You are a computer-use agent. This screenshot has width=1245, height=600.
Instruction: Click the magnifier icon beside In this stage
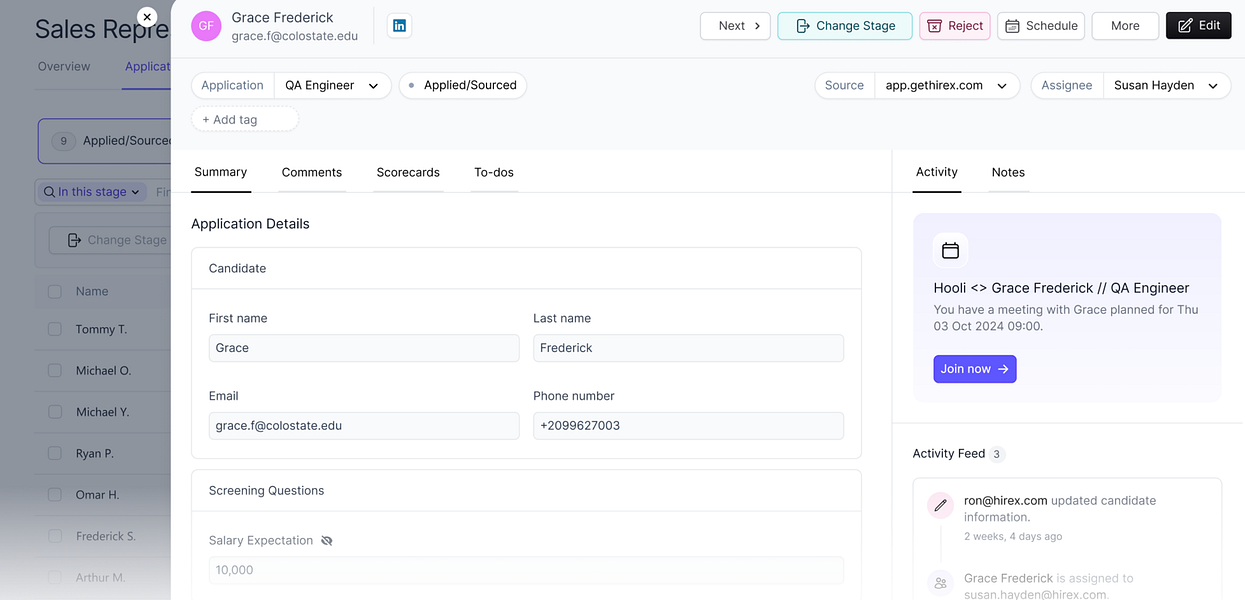point(49,192)
